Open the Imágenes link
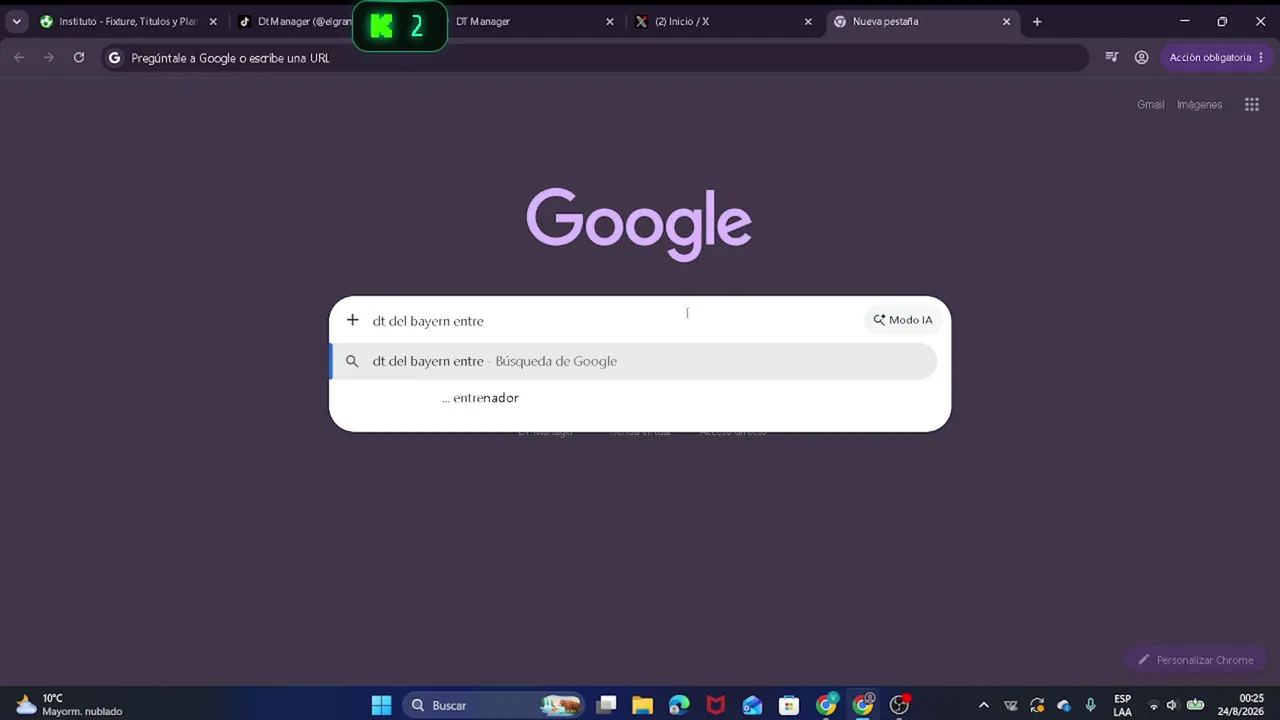Screen dimensions: 1280x720 click(1199, 104)
